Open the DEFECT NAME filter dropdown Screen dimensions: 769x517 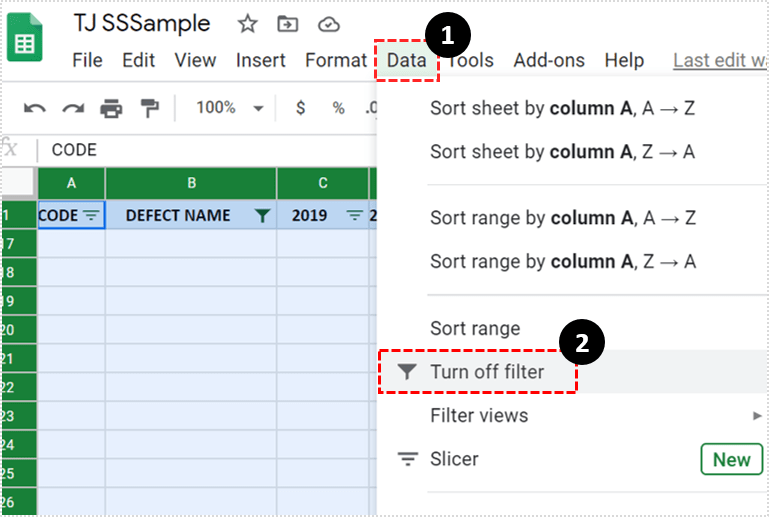click(262, 216)
